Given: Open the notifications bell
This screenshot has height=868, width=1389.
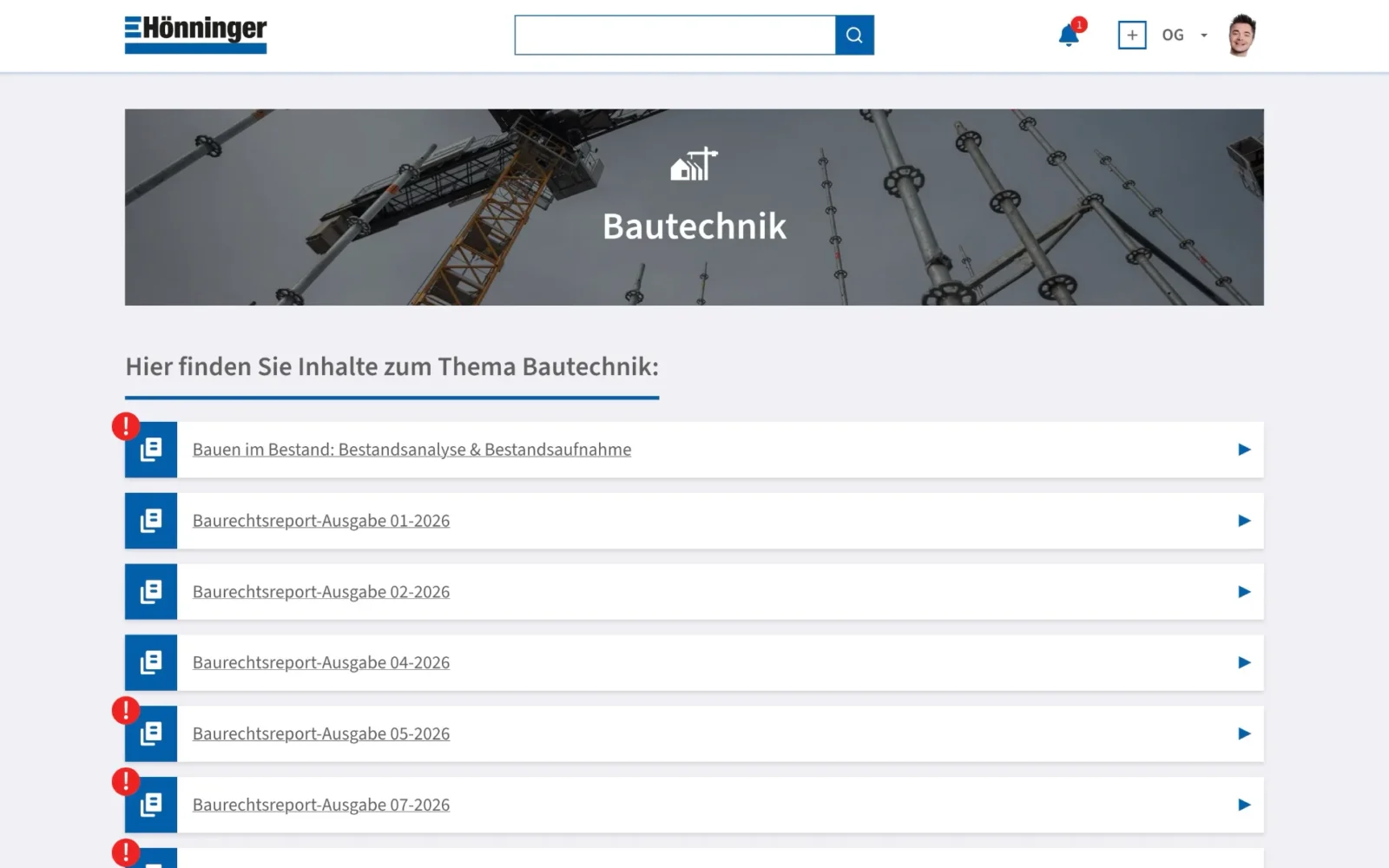Looking at the screenshot, I should [x=1070, y=35].
